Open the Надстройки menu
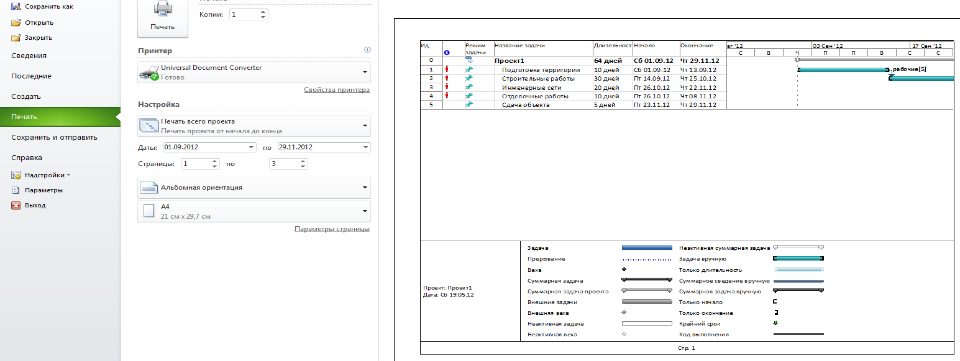 48,175
